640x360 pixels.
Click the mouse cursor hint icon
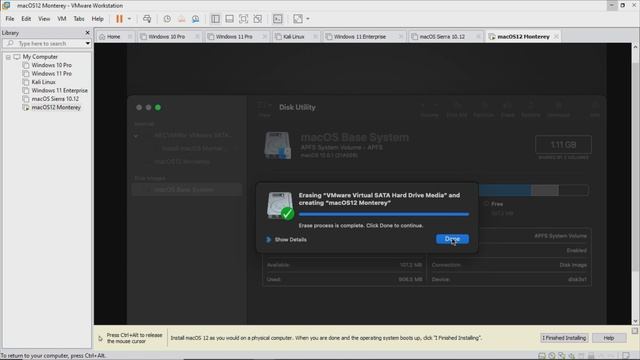pyautogui.click(x=100, y=338)
